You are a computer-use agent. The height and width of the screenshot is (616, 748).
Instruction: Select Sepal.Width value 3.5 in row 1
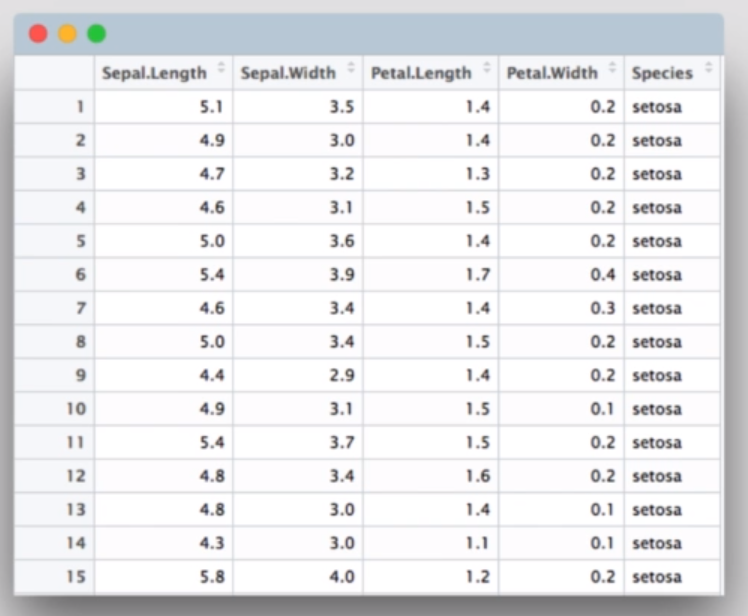click(298, 106)
